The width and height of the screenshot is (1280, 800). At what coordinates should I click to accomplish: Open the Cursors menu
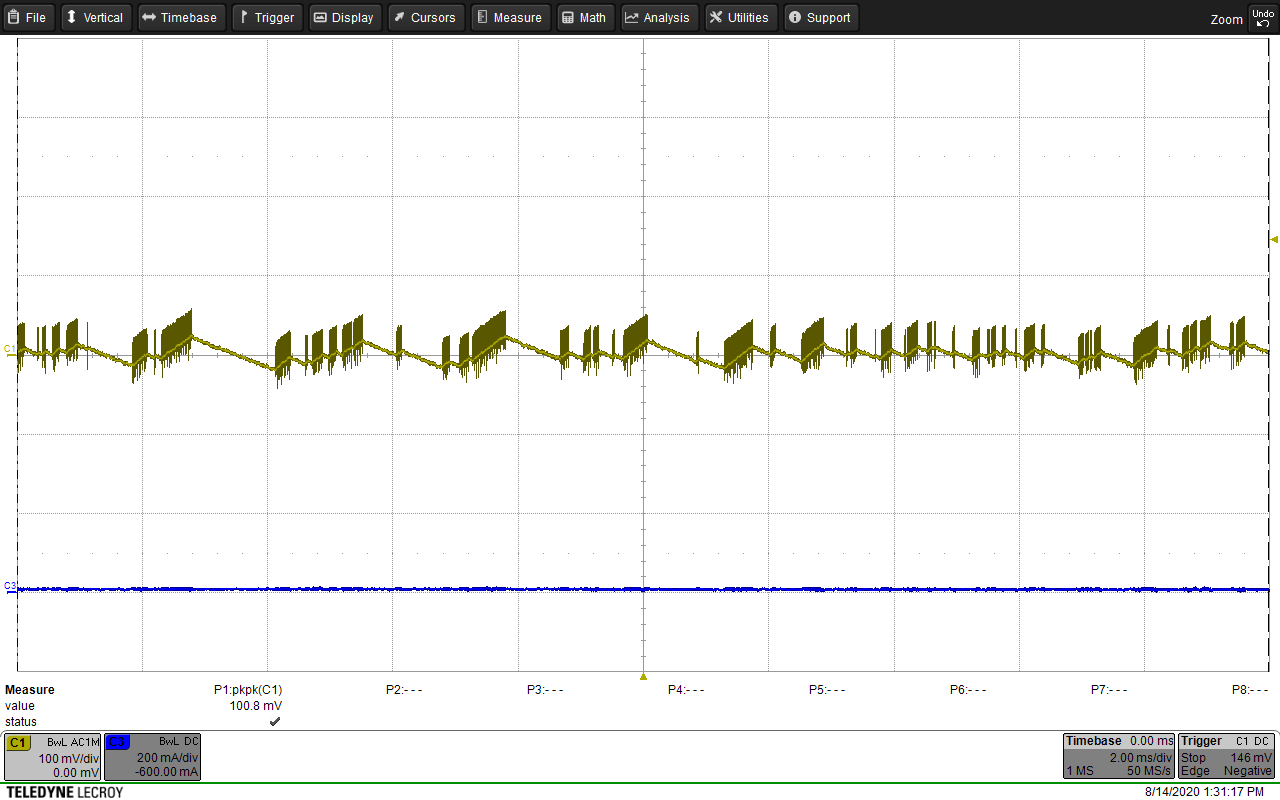click(x=425, y=17)
